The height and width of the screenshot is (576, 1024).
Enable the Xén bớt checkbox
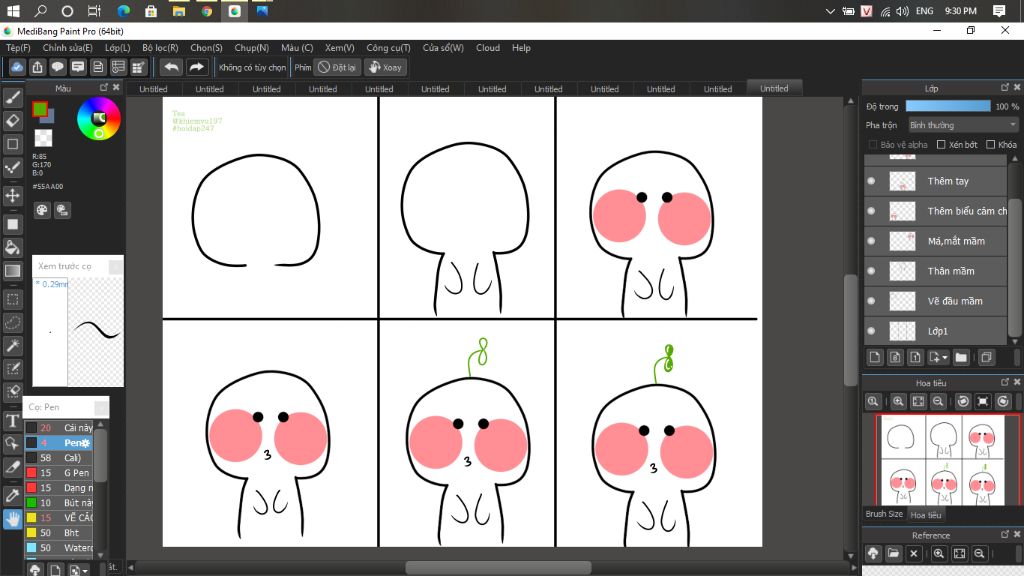coord(941,144)
